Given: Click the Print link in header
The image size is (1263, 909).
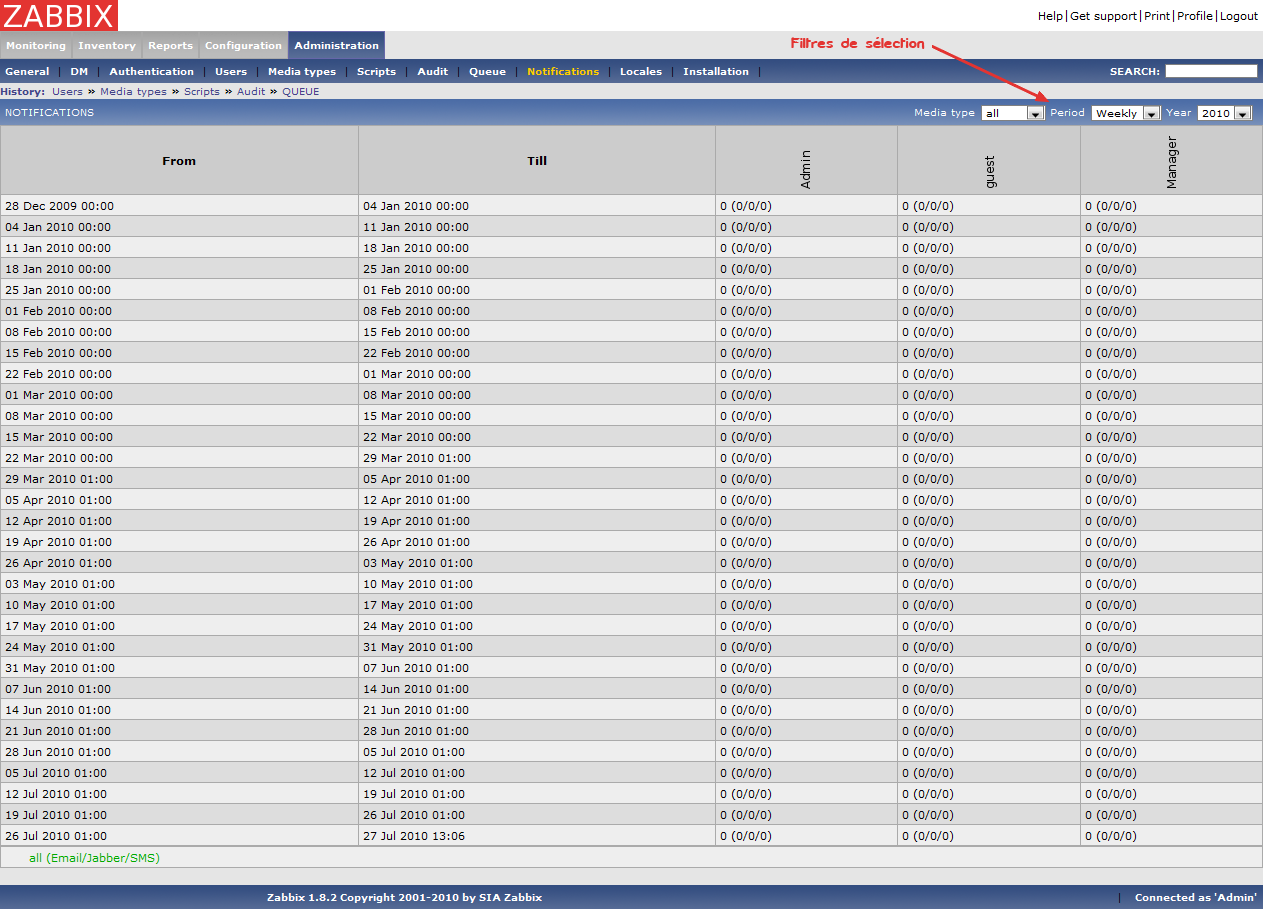Looking at the screenshot, I should coord(1157,16).
